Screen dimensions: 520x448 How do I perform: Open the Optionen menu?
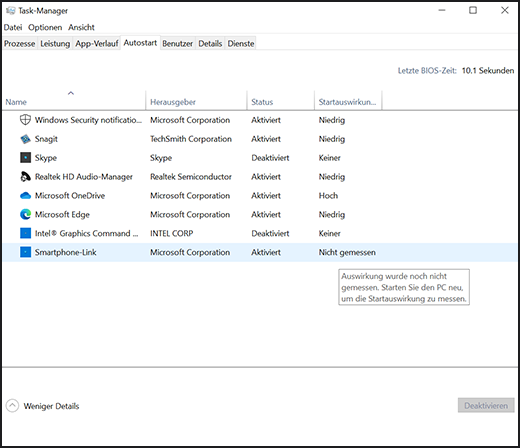[45, 27]
